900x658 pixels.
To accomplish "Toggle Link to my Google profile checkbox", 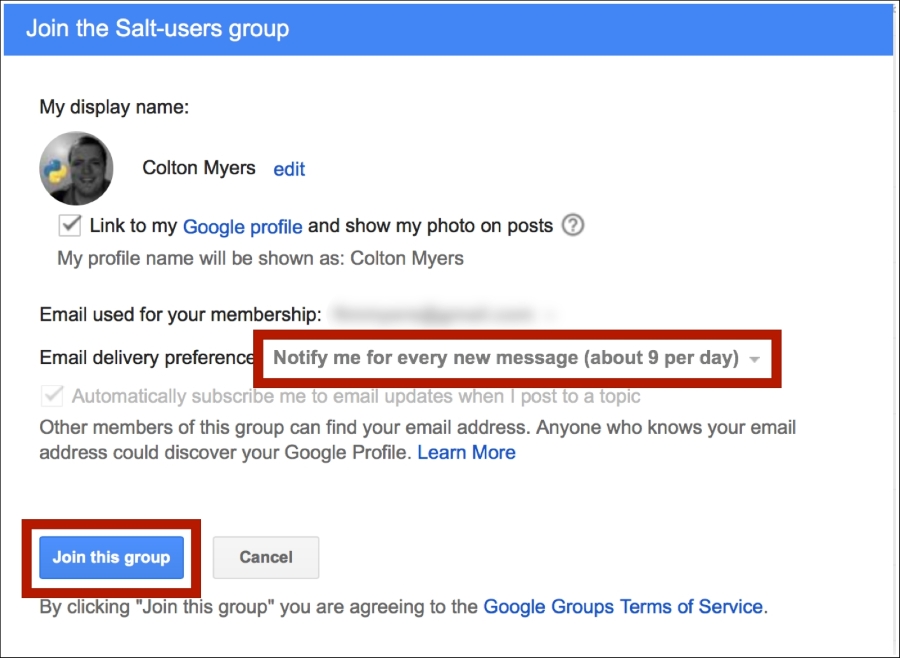I will click(69, 225).
